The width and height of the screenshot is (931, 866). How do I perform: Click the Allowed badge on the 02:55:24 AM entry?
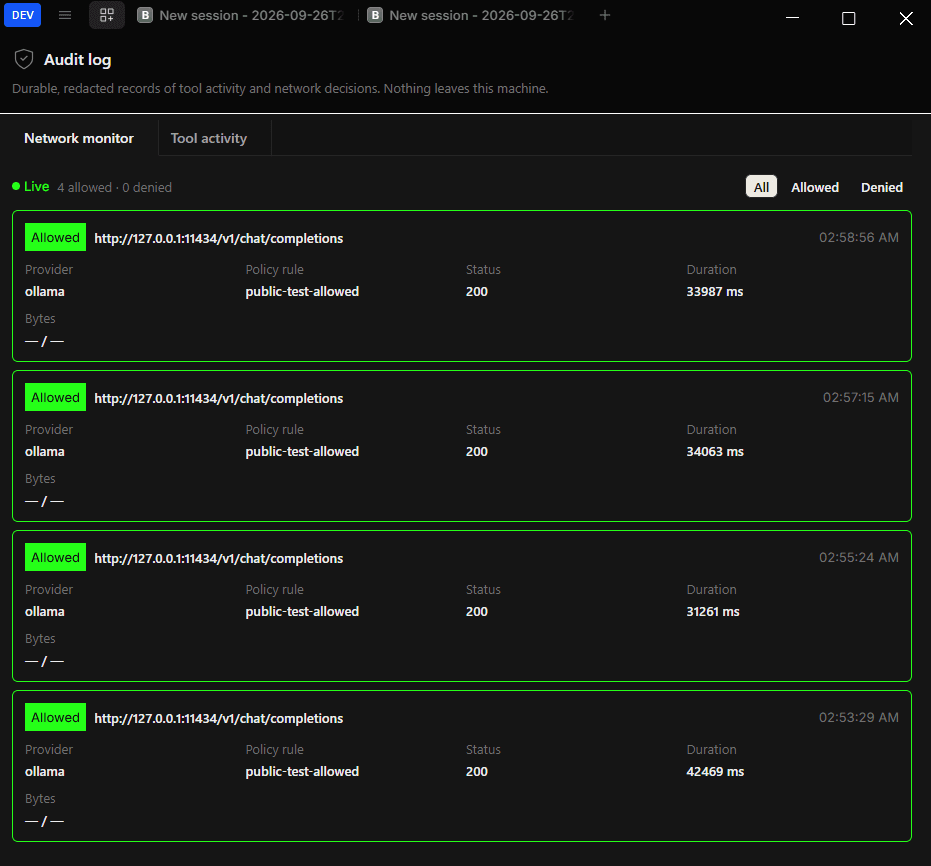tap(55, 557)
